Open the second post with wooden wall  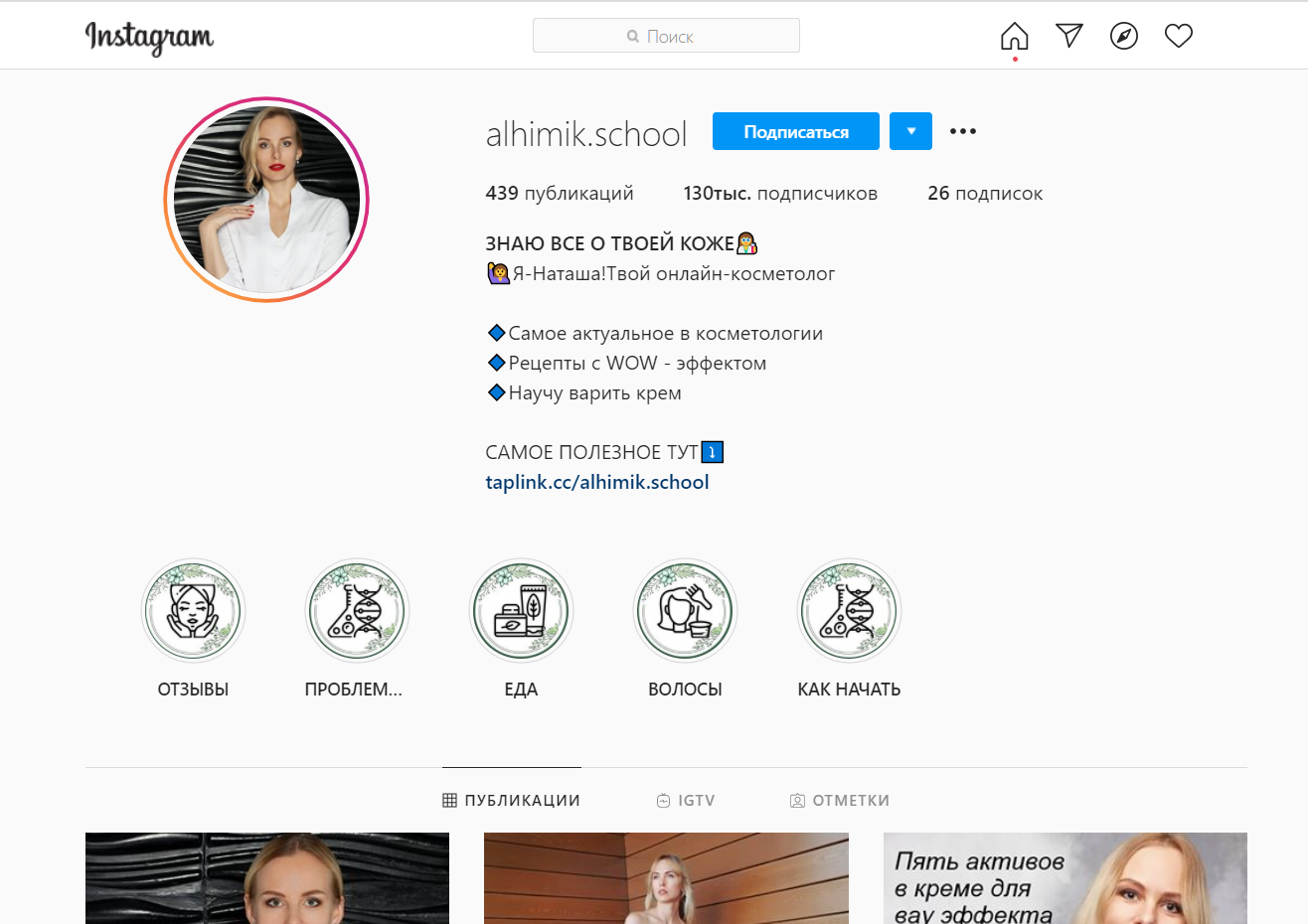(x=666, y=878)
